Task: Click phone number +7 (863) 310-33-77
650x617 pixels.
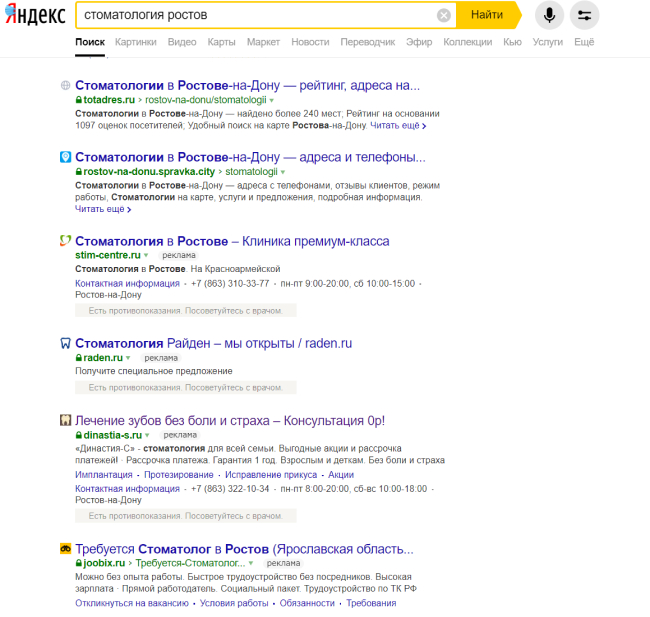Action: tap(230, 284)
